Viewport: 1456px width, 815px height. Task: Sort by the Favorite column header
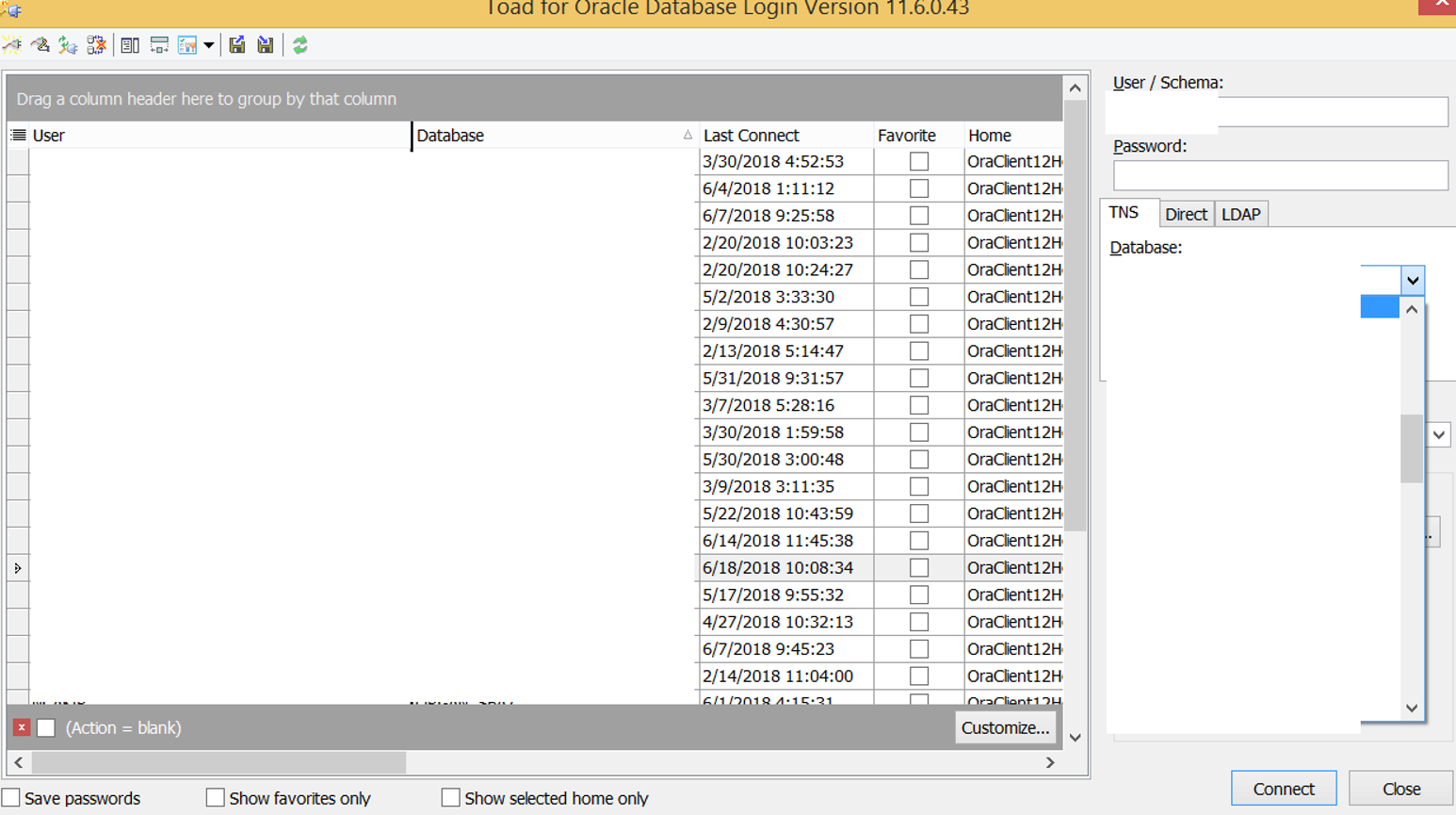tap(918, 136)
